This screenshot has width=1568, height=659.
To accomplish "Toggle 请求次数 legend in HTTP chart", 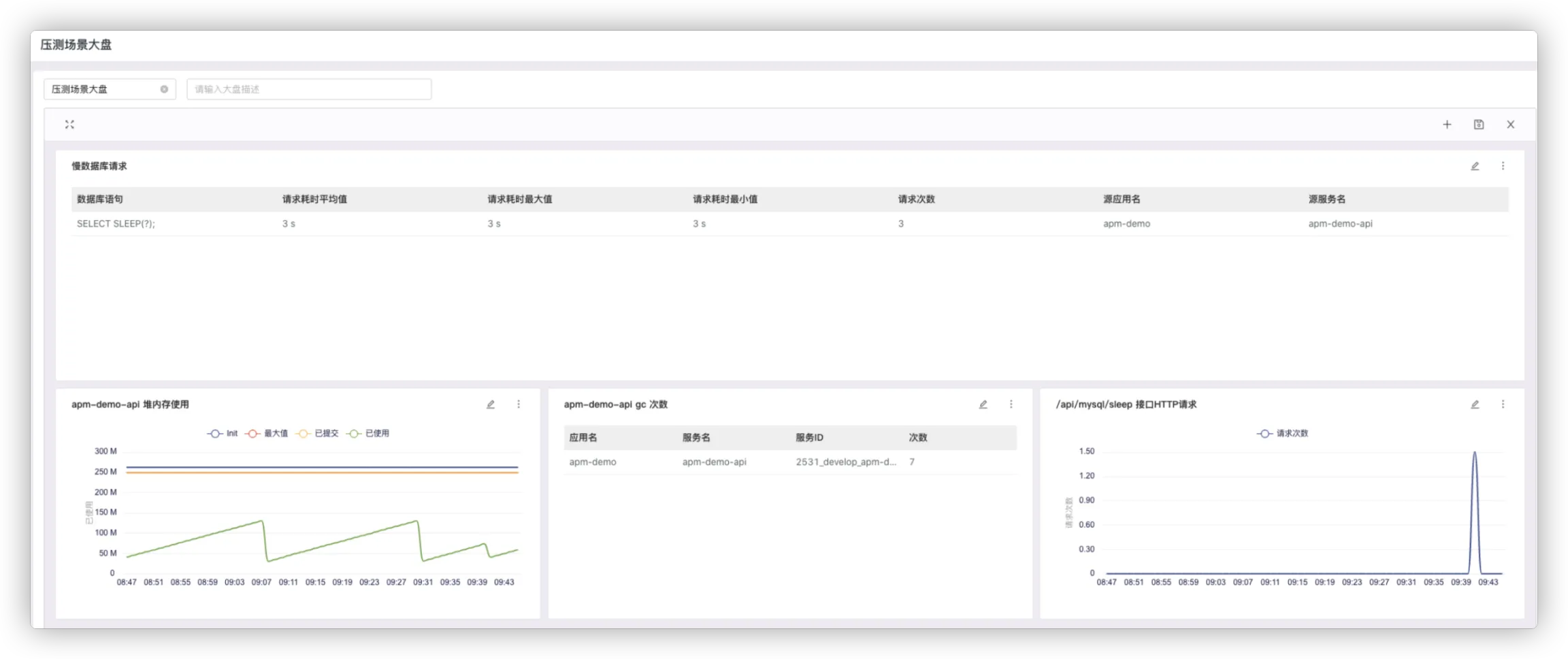I will (x=1283, y=434).
